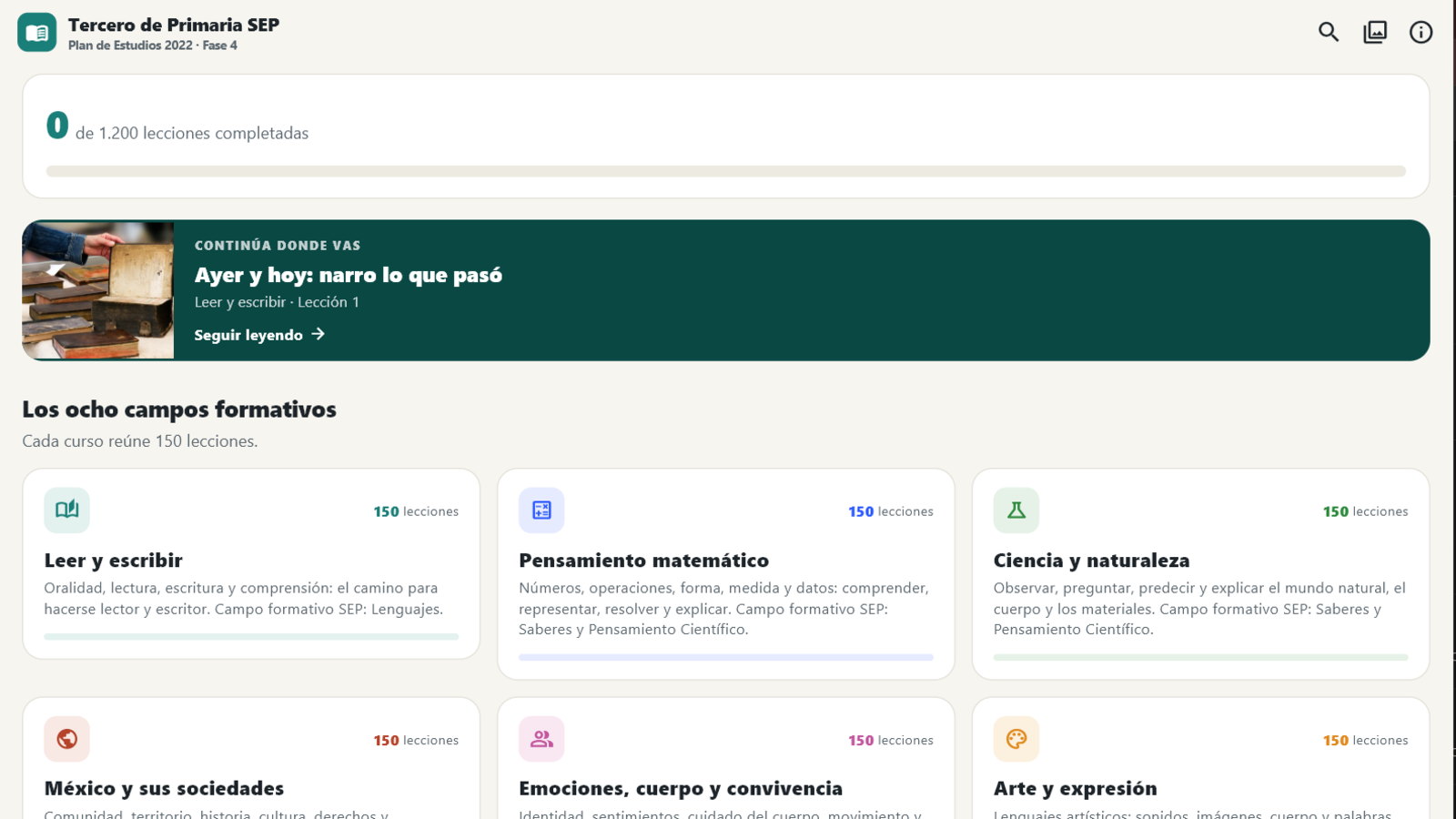Click the overall lessons-completed progress bar
The width and height of the screenshot is (1456, 819).
[x=726, y=171]
